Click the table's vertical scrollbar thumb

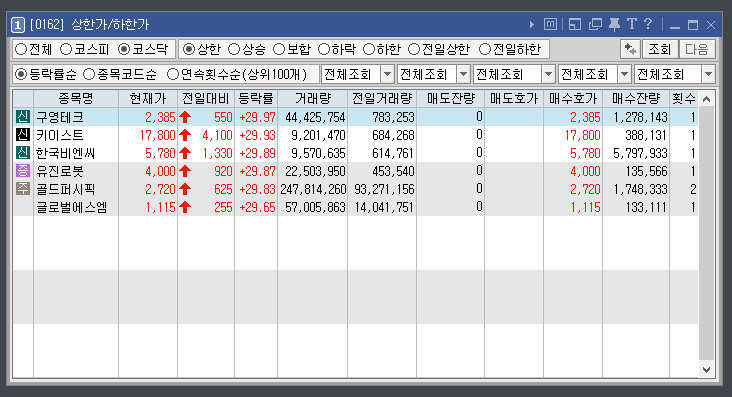point(706,234)
